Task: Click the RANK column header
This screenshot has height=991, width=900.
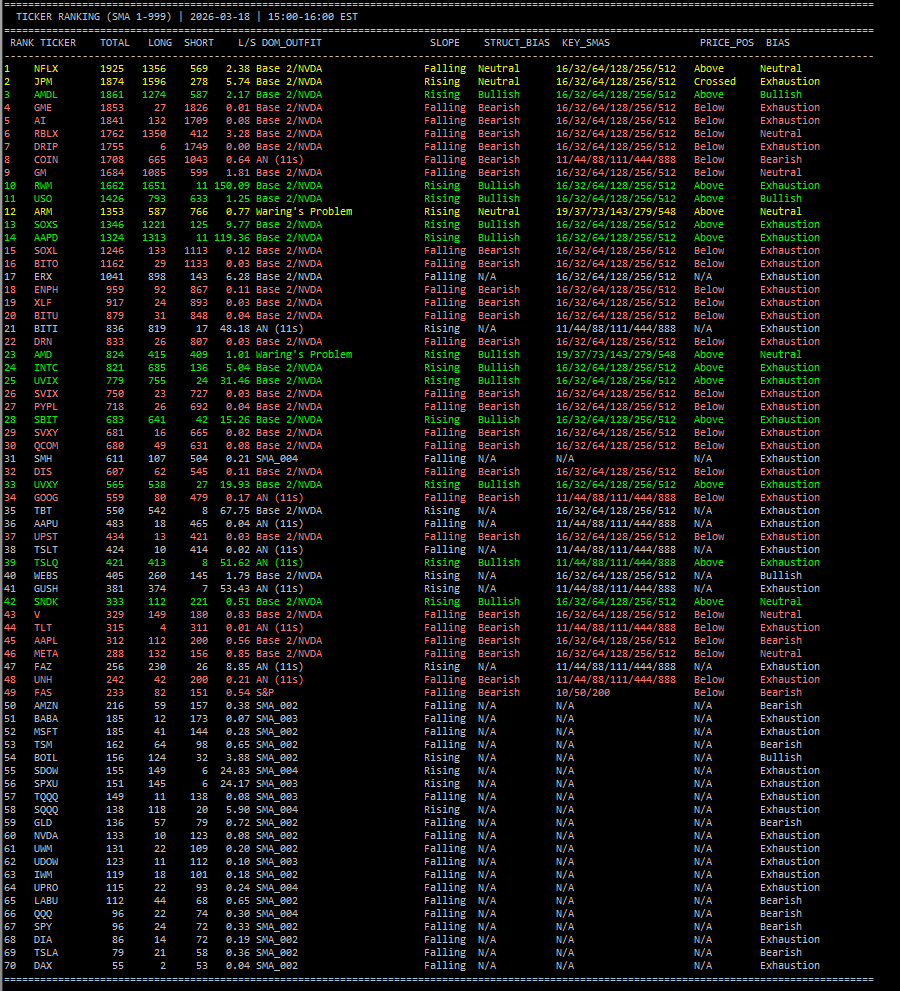Action: 22,43
